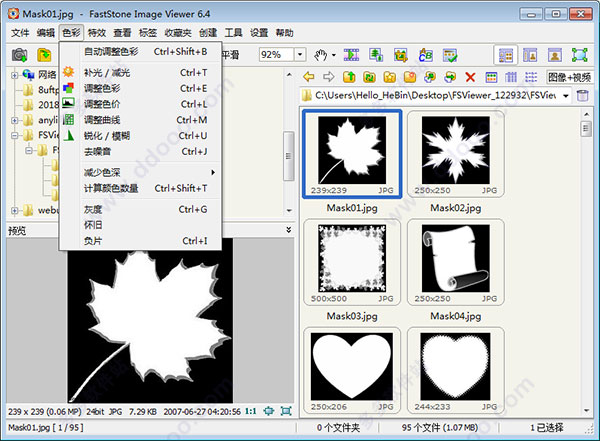Image resolution: width=600 pixels, height=441 pixels.
Task: Click the folder tree scrollbar handle
Action: pyautogui.click(x=289, y=156)
